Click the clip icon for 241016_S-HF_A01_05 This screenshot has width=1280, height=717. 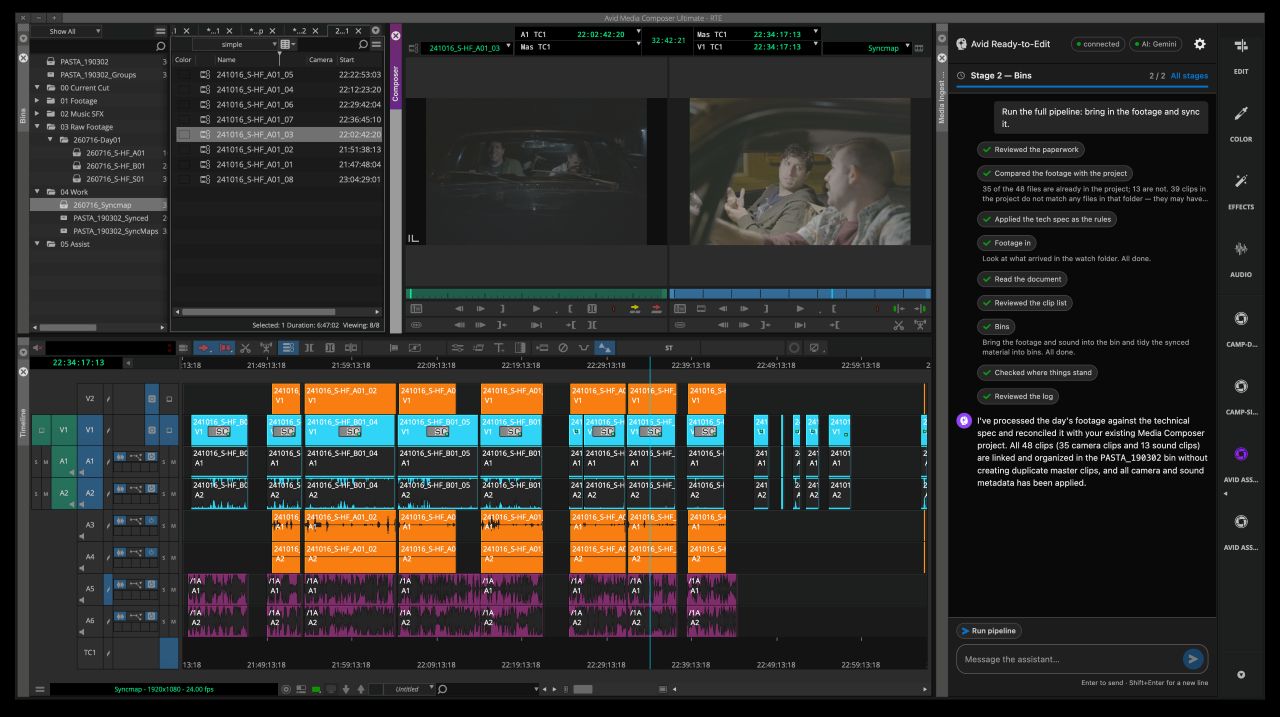pyautogui.click(x=205, y=75)
